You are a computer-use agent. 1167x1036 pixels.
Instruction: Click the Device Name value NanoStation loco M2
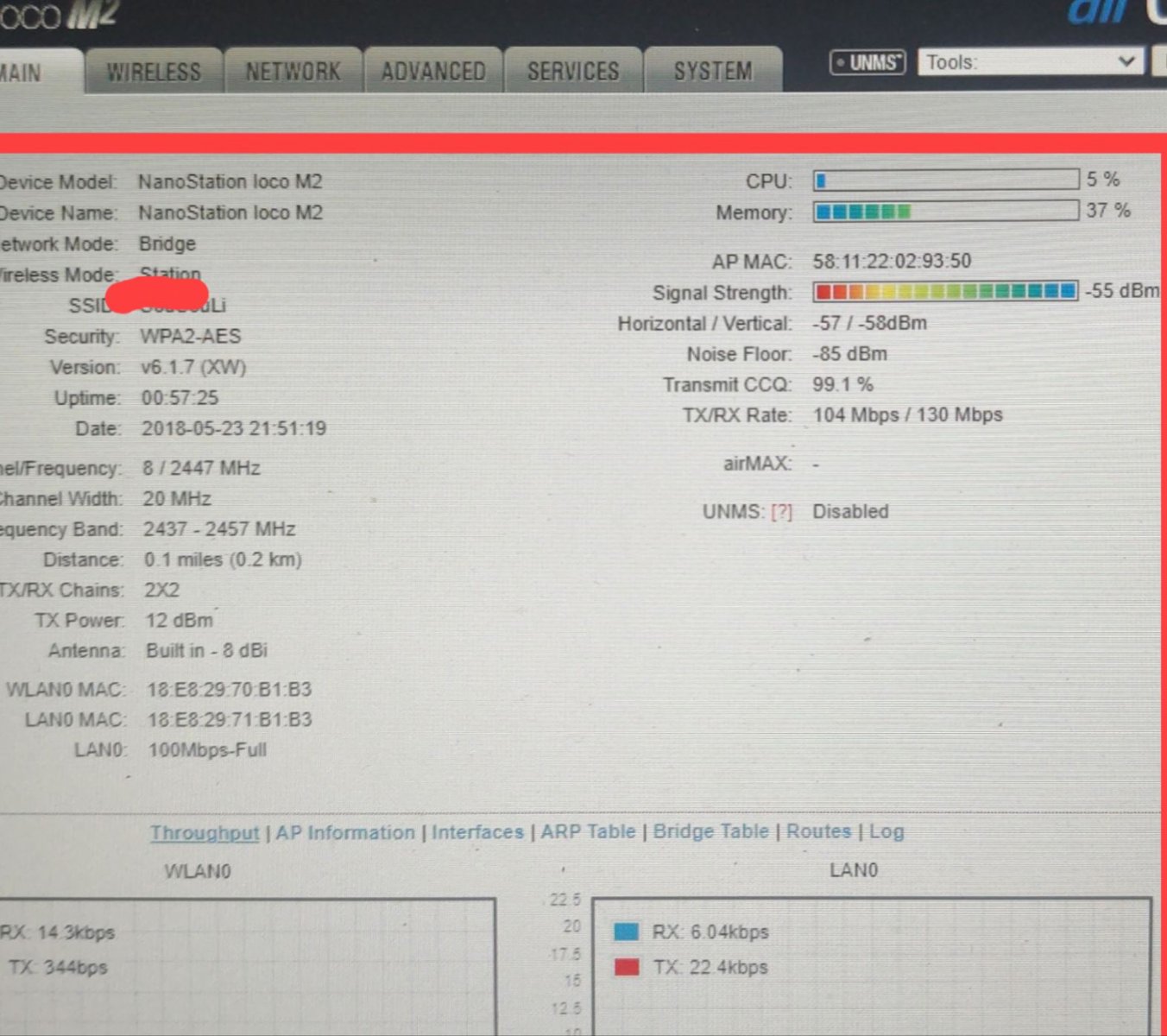(x=230, y=212)
